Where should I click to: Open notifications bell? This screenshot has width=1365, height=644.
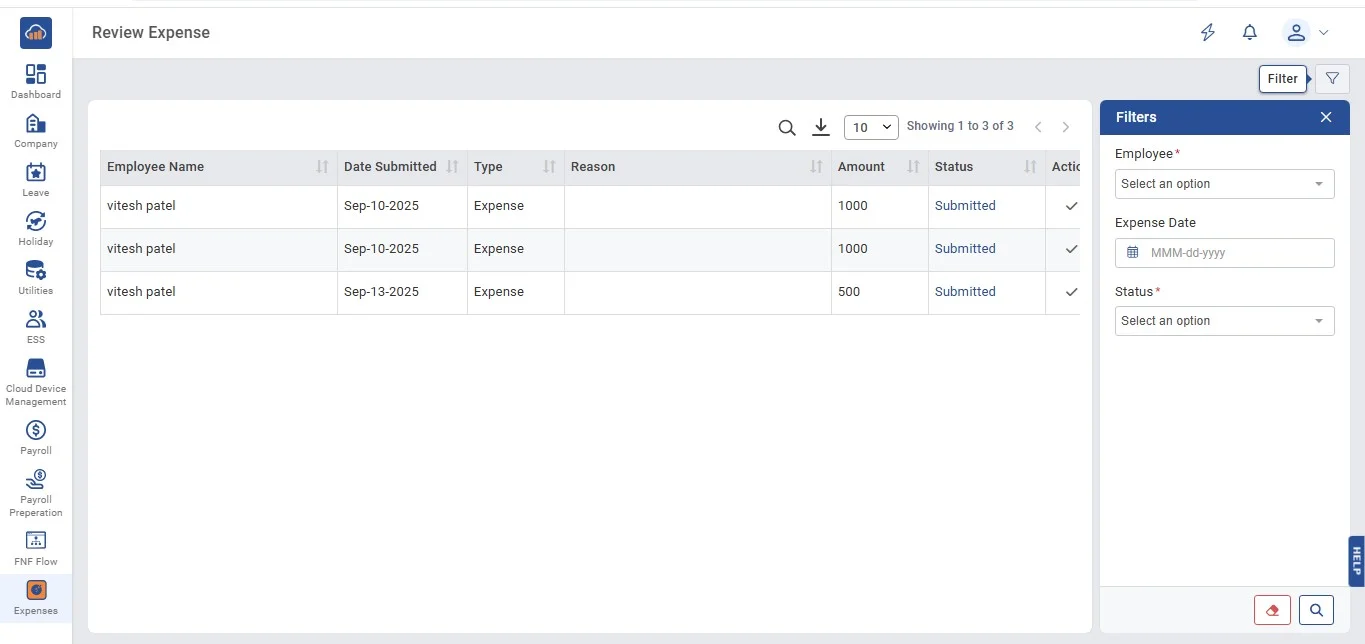point(1249,33)
